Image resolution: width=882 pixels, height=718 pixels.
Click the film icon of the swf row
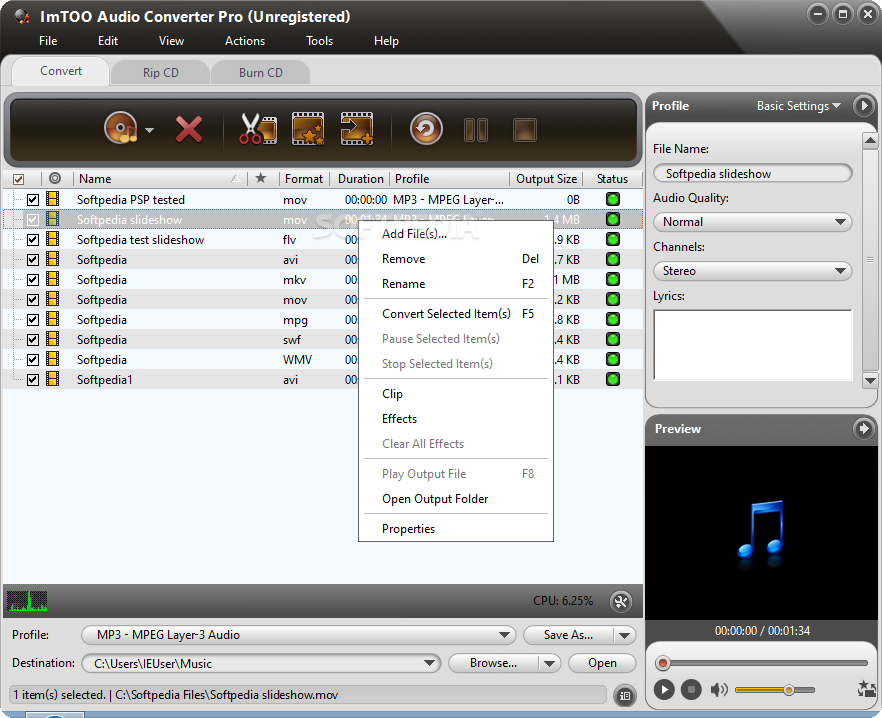pos(53,339)
